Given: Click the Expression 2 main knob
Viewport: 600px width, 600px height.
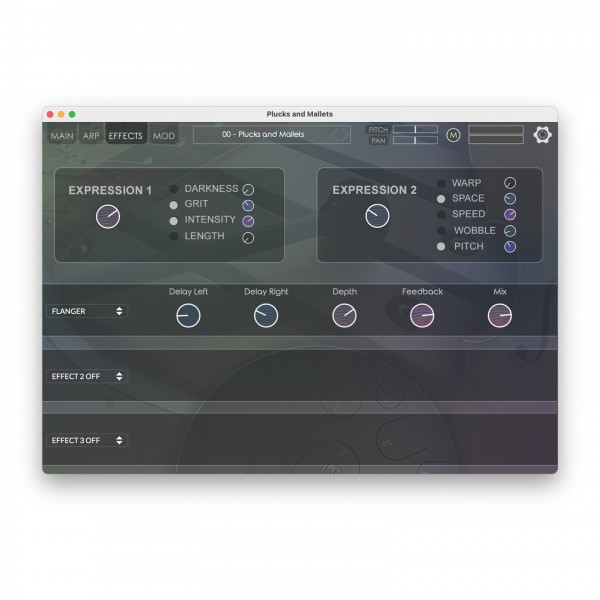Looking at the screenshot, I should 377,216.
